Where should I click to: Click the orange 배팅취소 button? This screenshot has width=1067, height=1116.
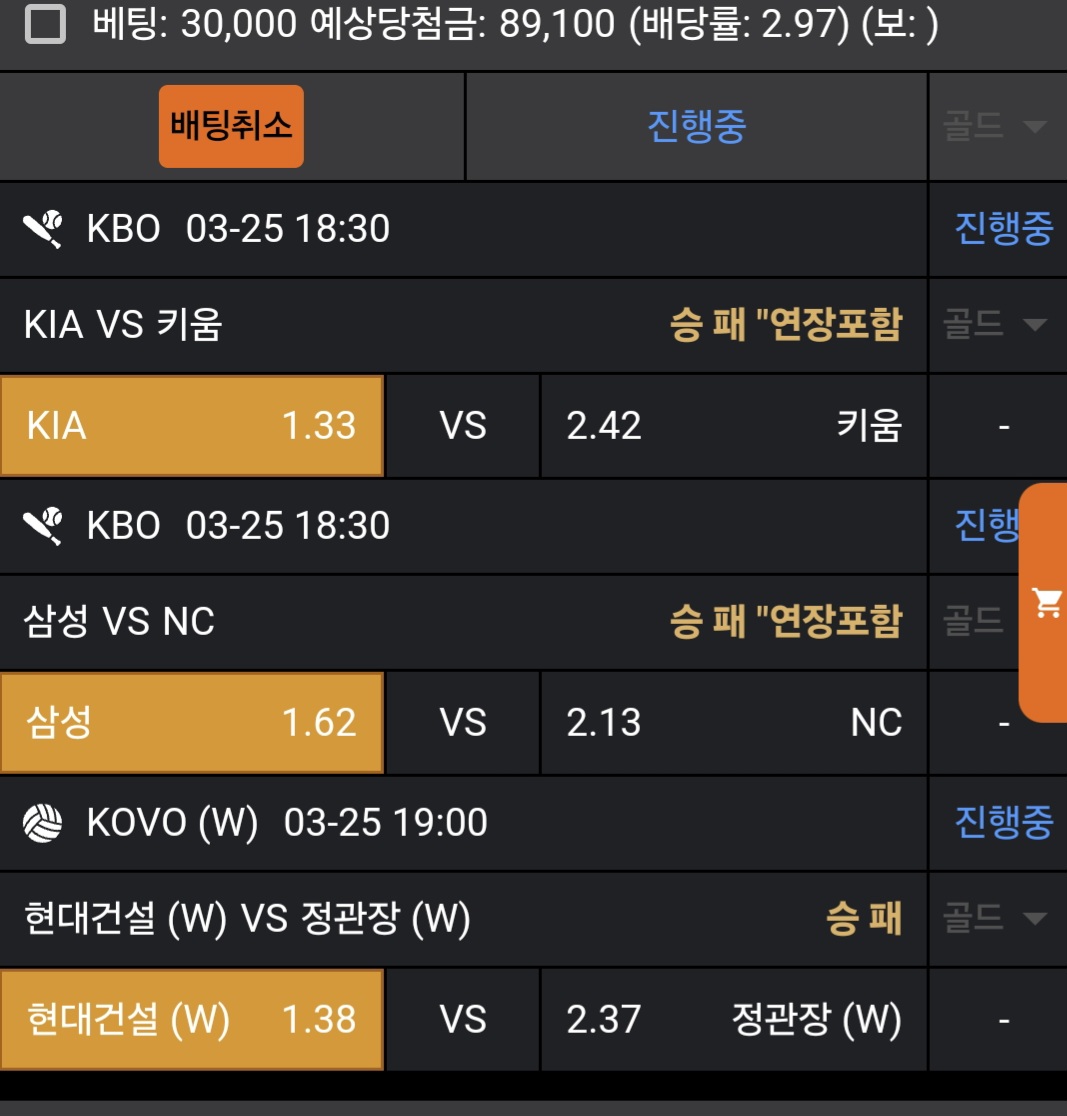click(231, 126)
